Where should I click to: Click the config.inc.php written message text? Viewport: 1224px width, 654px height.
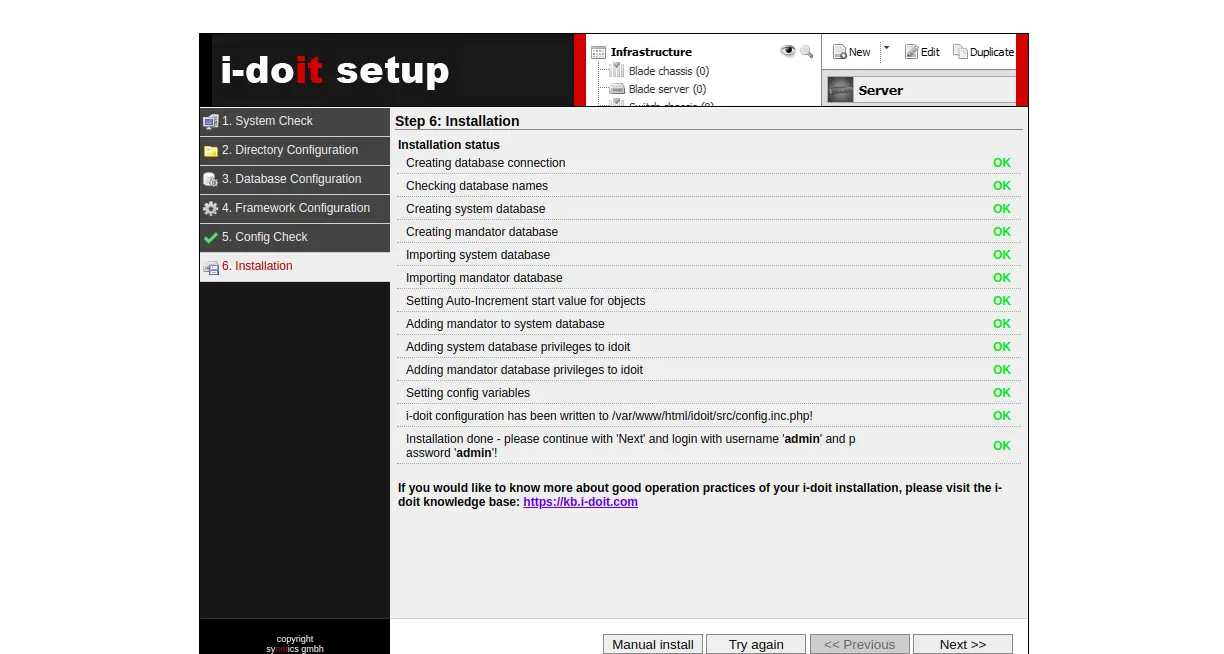pos(609,416)
